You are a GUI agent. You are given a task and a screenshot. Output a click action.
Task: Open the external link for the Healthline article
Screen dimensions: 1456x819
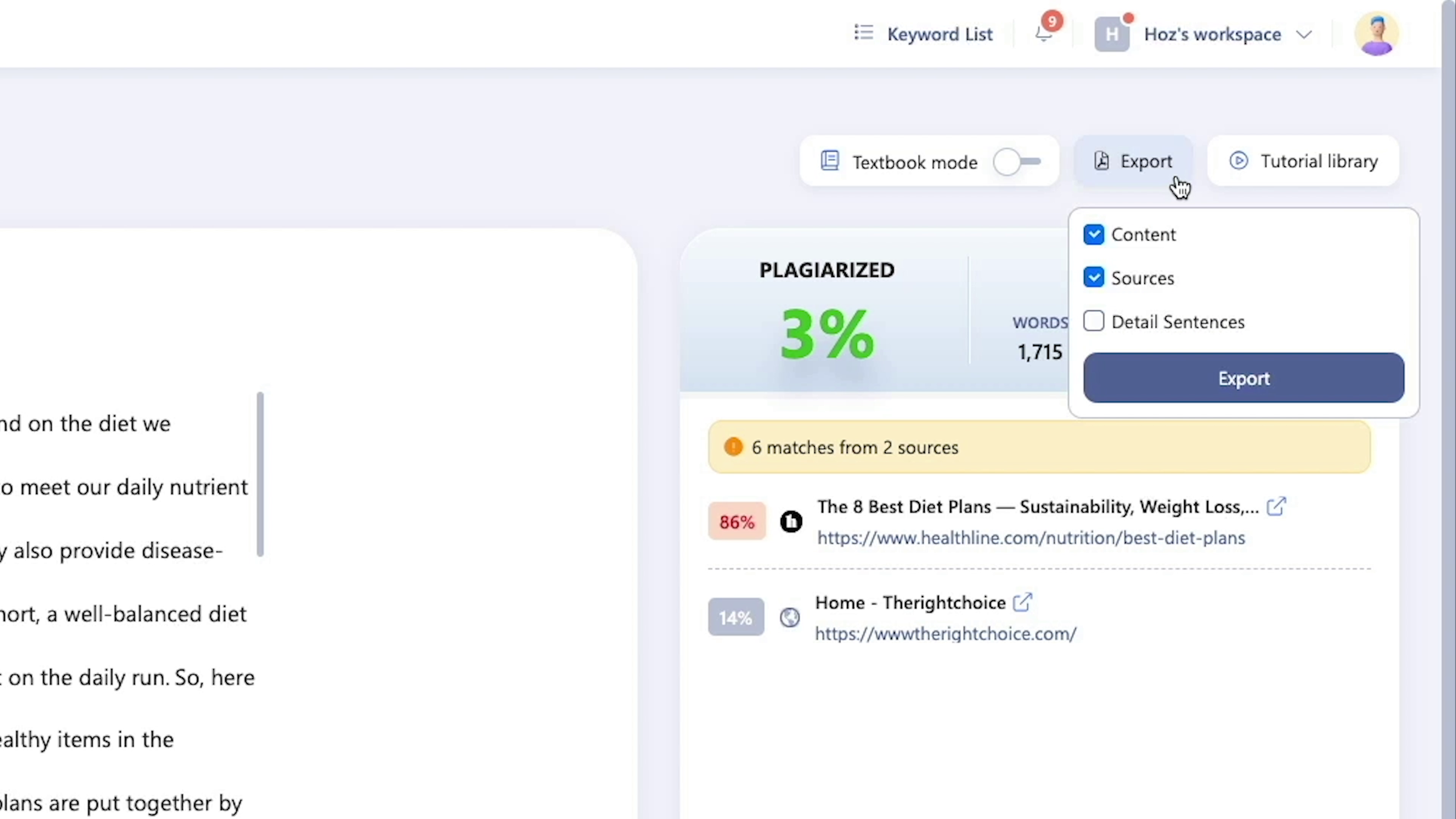click(1277, 507)
